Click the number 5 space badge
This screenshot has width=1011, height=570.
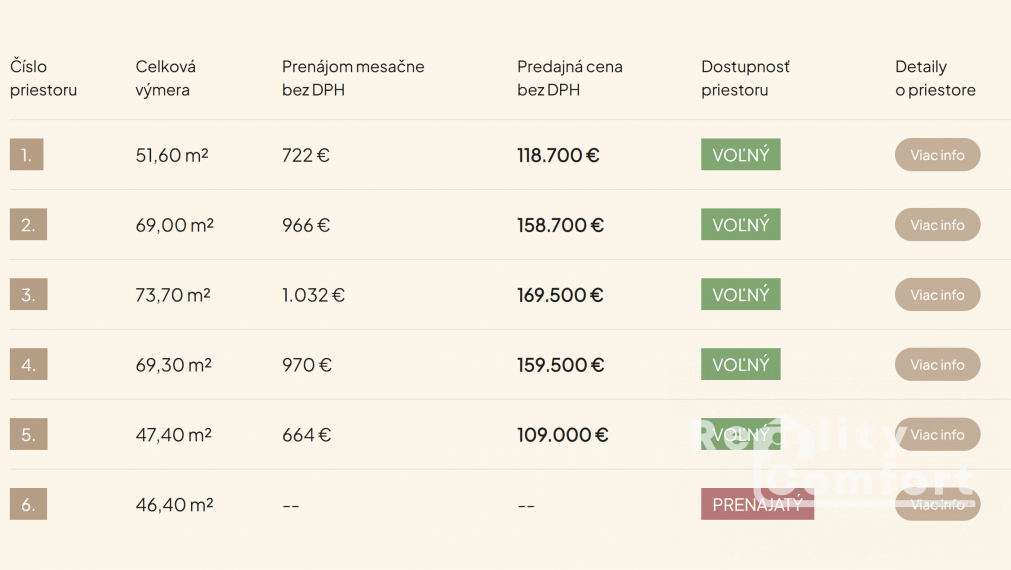click(x=28, y=435)
